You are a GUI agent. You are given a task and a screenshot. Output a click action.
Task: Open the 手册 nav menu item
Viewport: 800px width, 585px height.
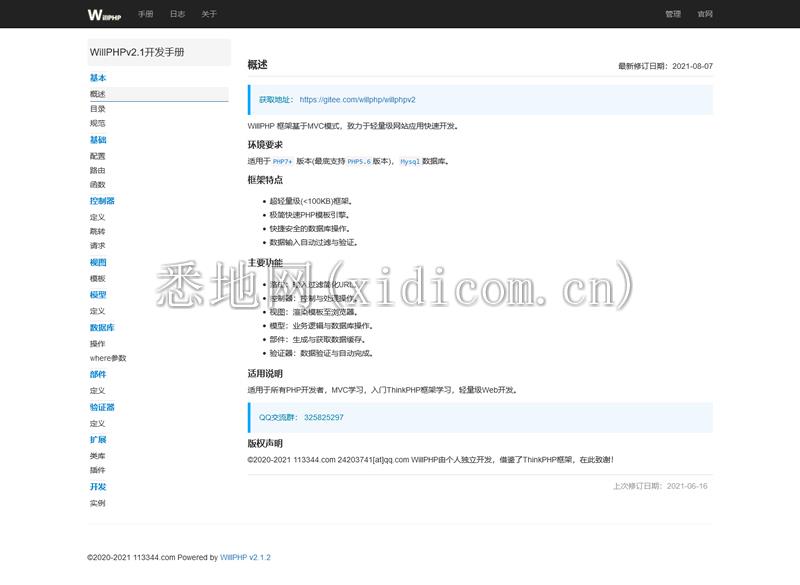145,14
